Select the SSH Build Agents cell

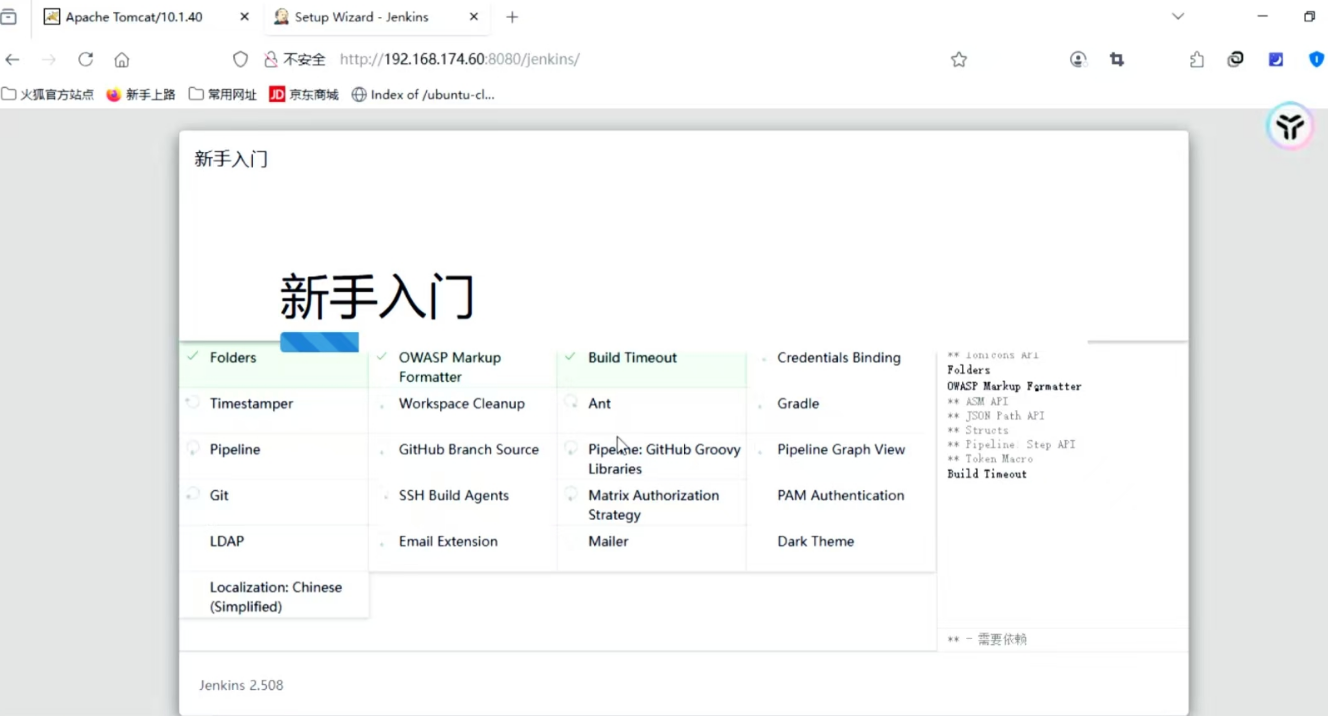coord(463,502)
